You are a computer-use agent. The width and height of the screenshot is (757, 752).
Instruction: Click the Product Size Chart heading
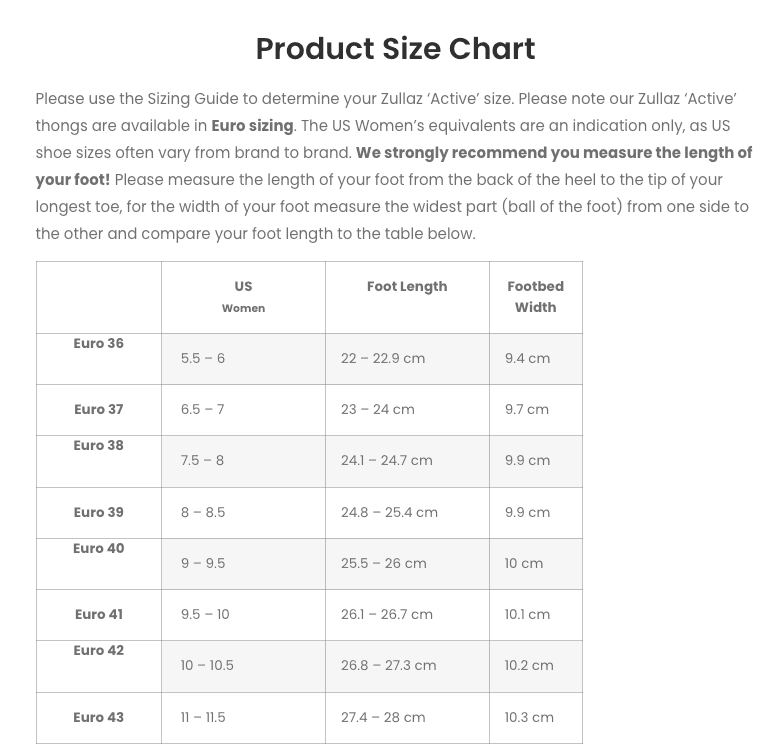395,49
